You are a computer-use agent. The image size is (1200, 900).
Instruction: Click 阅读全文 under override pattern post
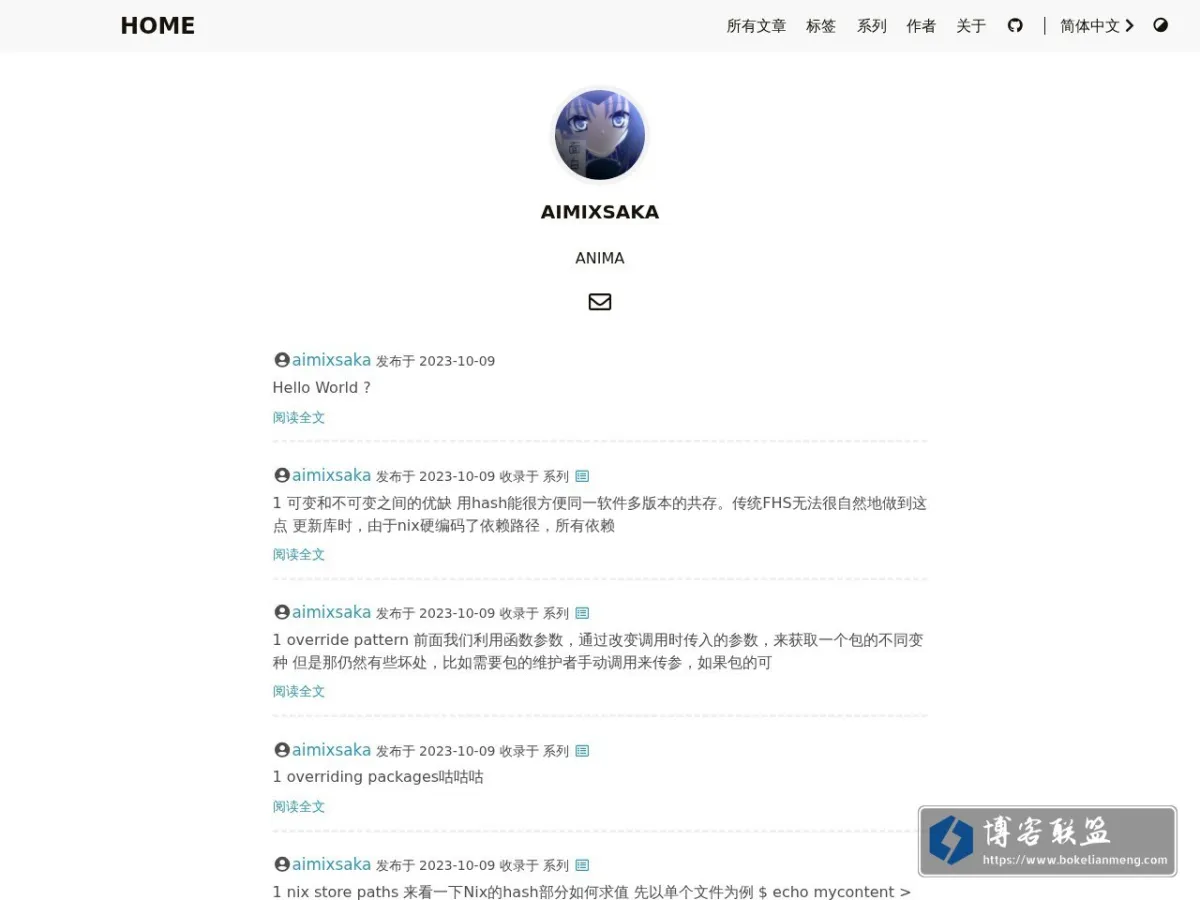click(x=299, y=692)
